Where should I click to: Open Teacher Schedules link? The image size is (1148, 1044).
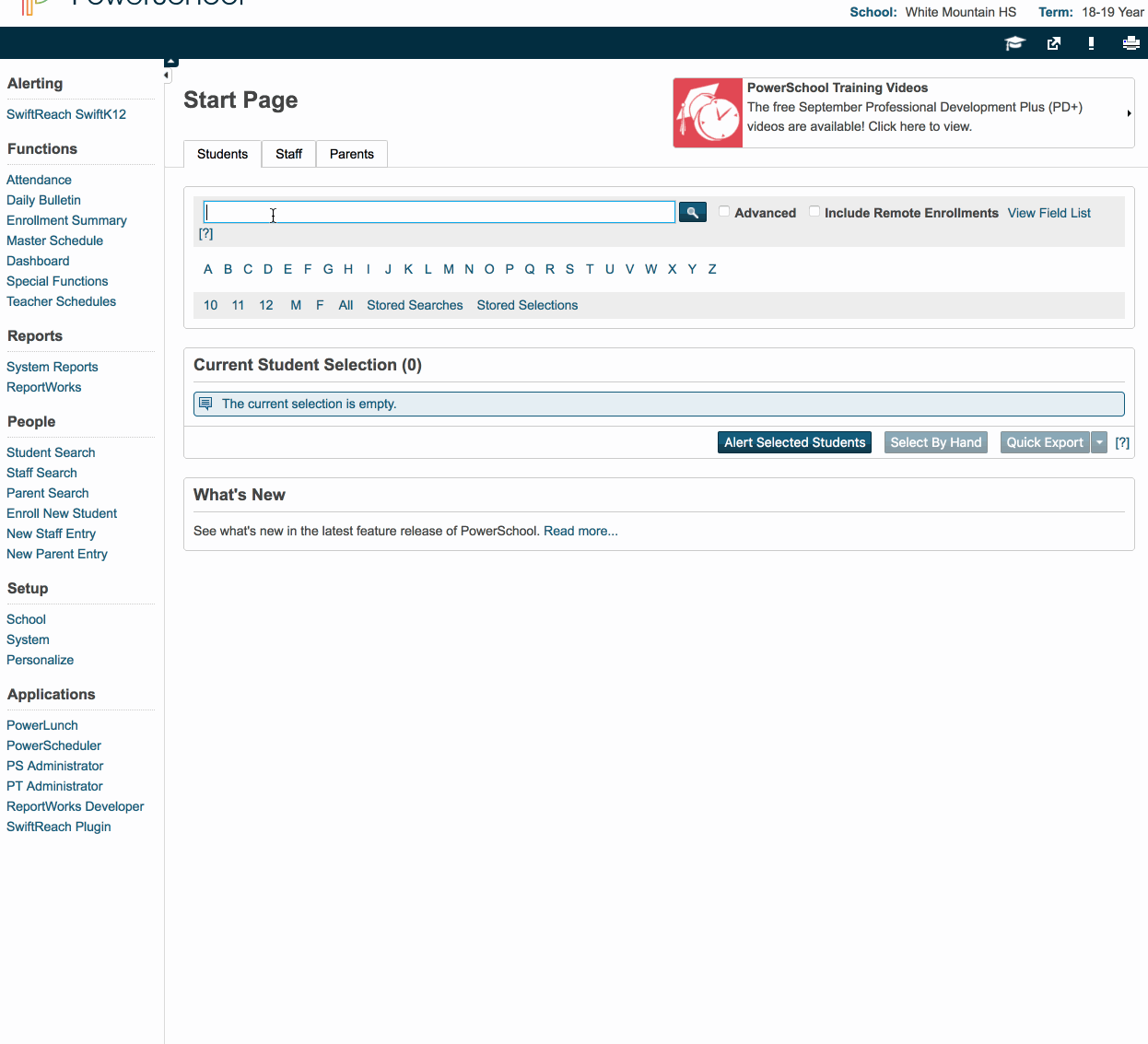[61, 301]
